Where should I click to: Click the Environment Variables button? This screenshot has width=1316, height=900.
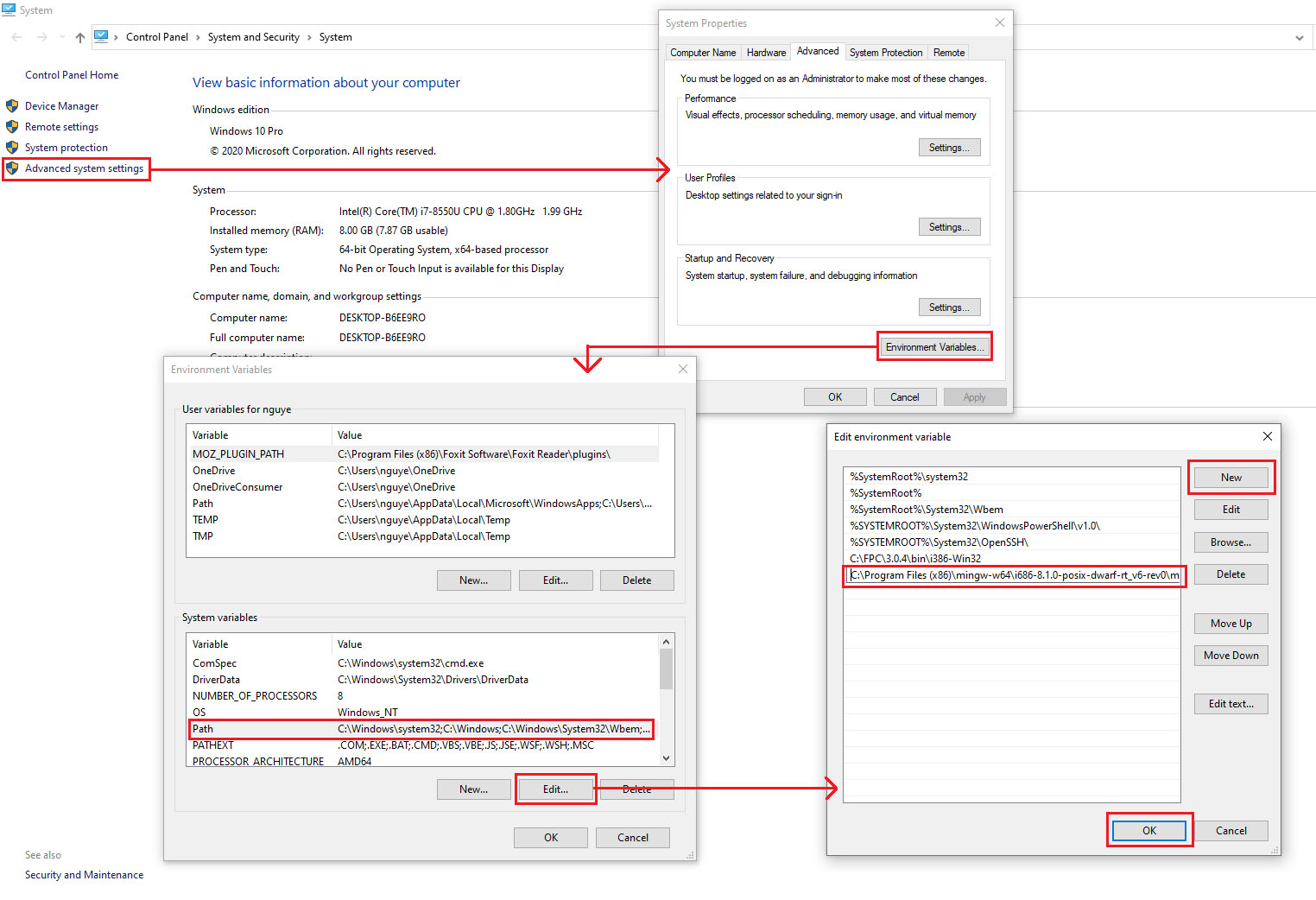[x=934, y=347]
